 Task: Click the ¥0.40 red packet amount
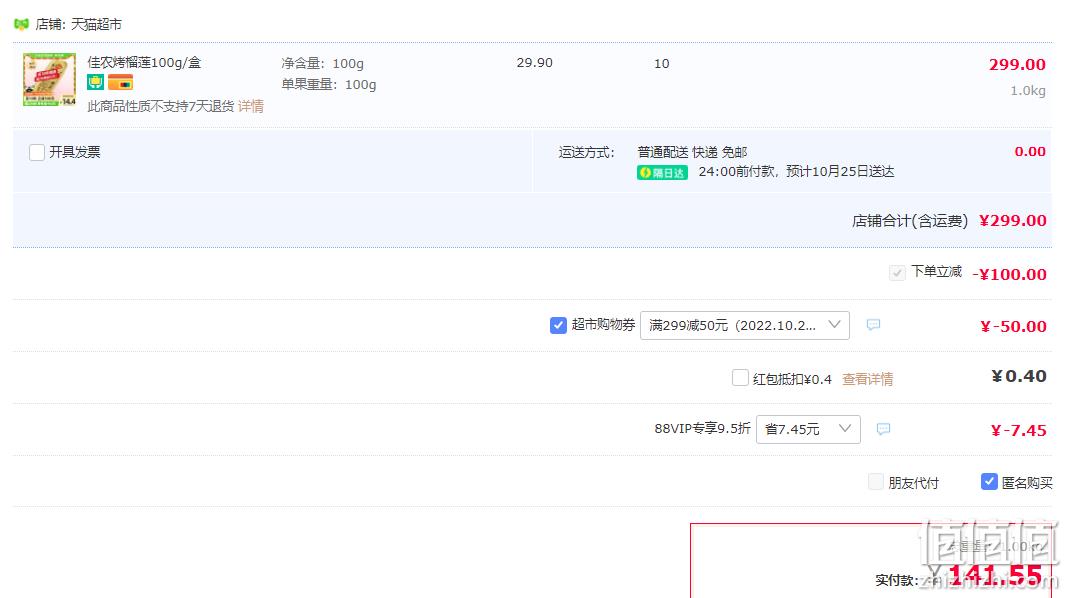(x=1019, y=376)
